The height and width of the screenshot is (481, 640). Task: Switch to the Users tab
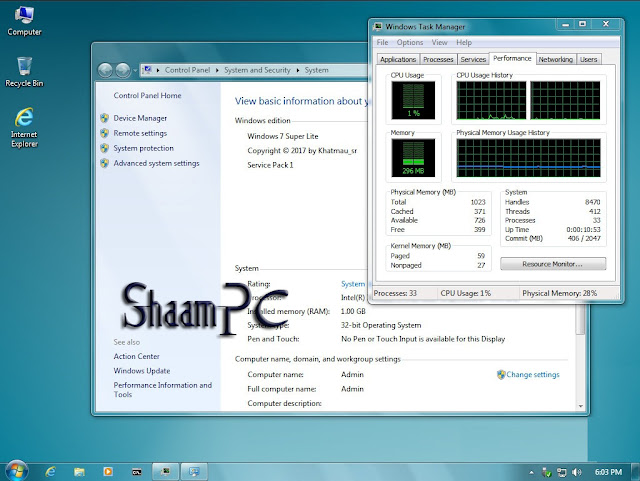pyautogui.click(x=589, y=59)
